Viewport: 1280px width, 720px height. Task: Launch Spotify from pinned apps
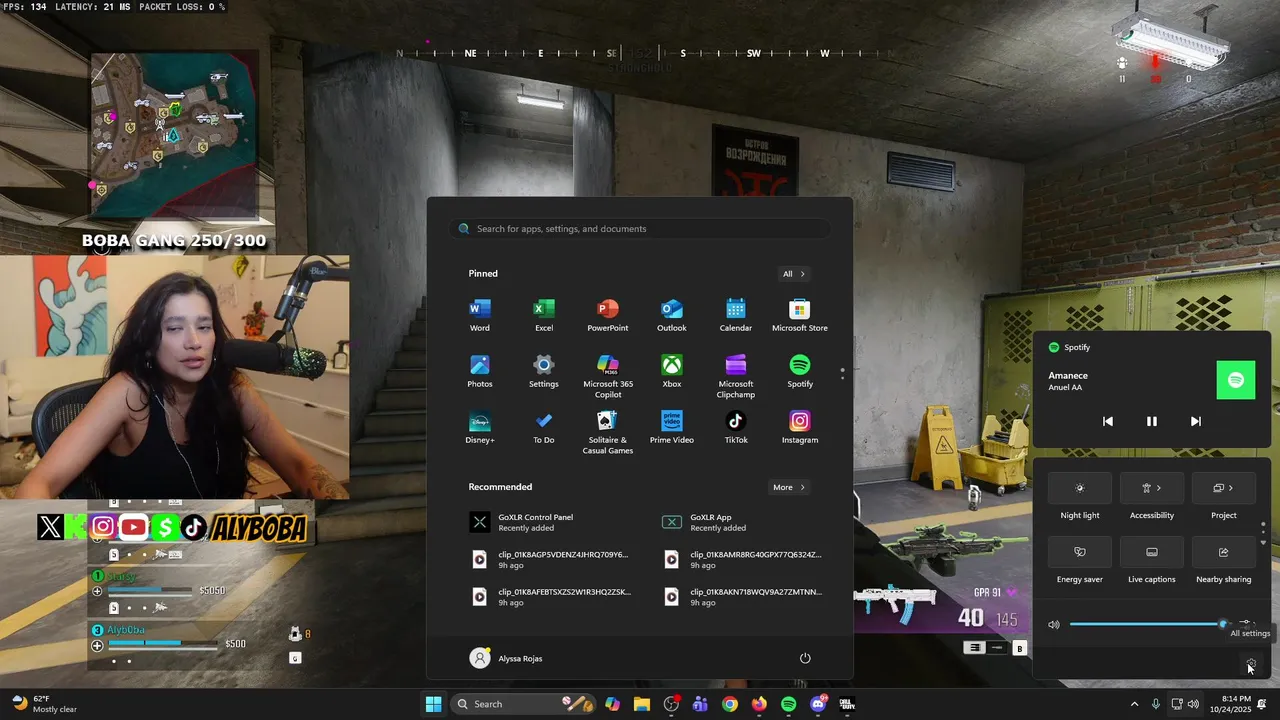tap(800, 370)
